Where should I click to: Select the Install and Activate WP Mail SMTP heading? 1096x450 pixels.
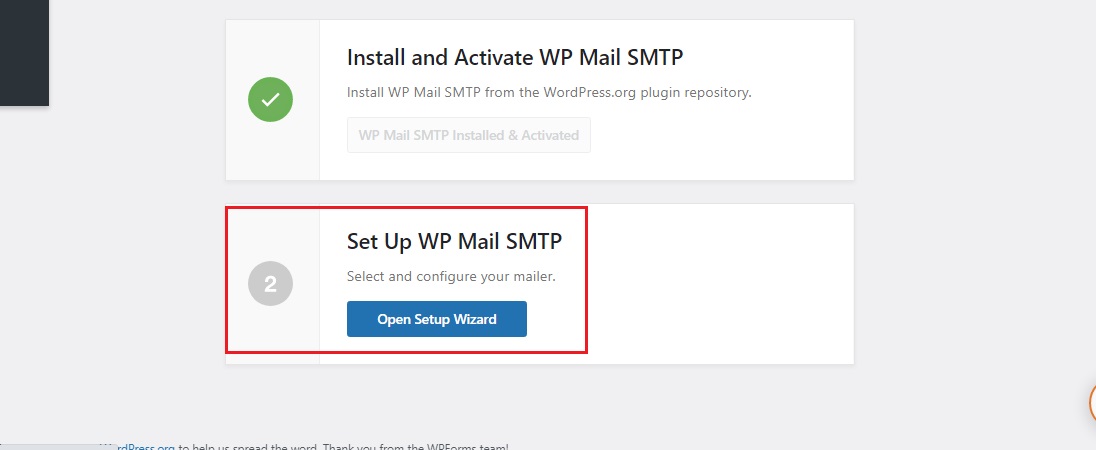click(x=514, y=57)
